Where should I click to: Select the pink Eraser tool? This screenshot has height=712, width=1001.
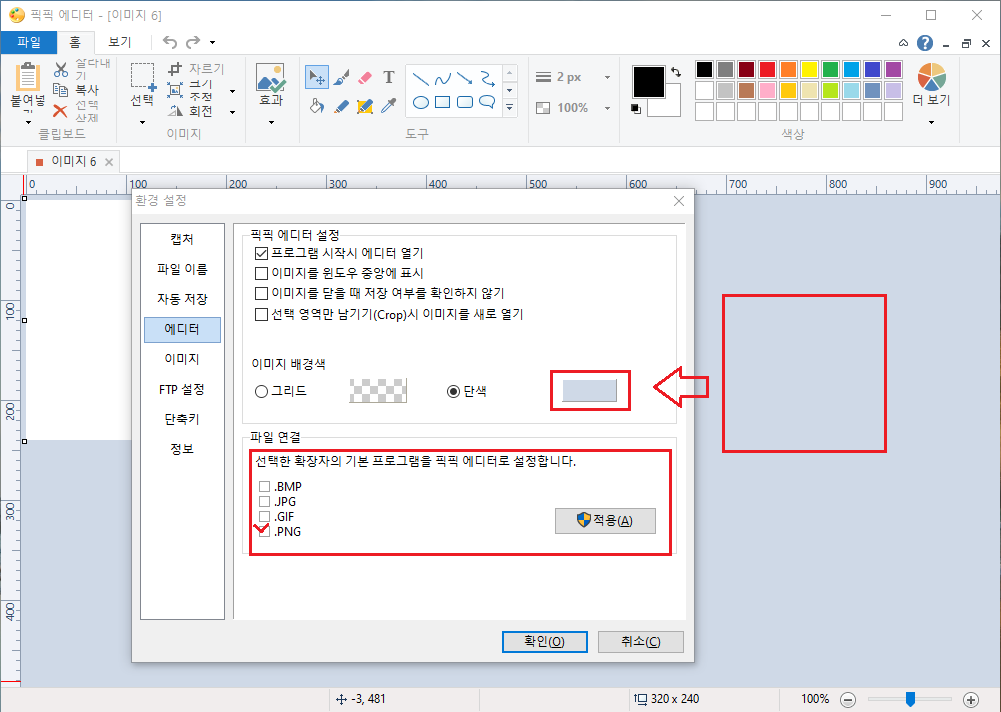[x=365, y=78]
